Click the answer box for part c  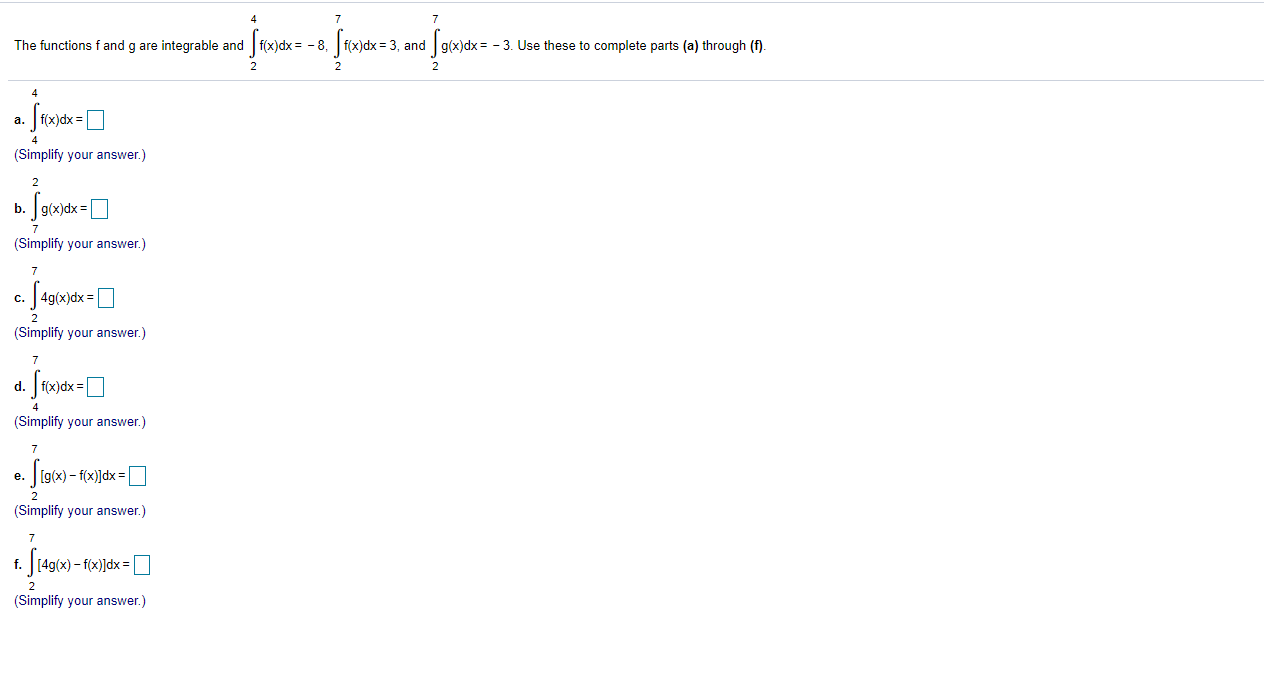point(105,297)
